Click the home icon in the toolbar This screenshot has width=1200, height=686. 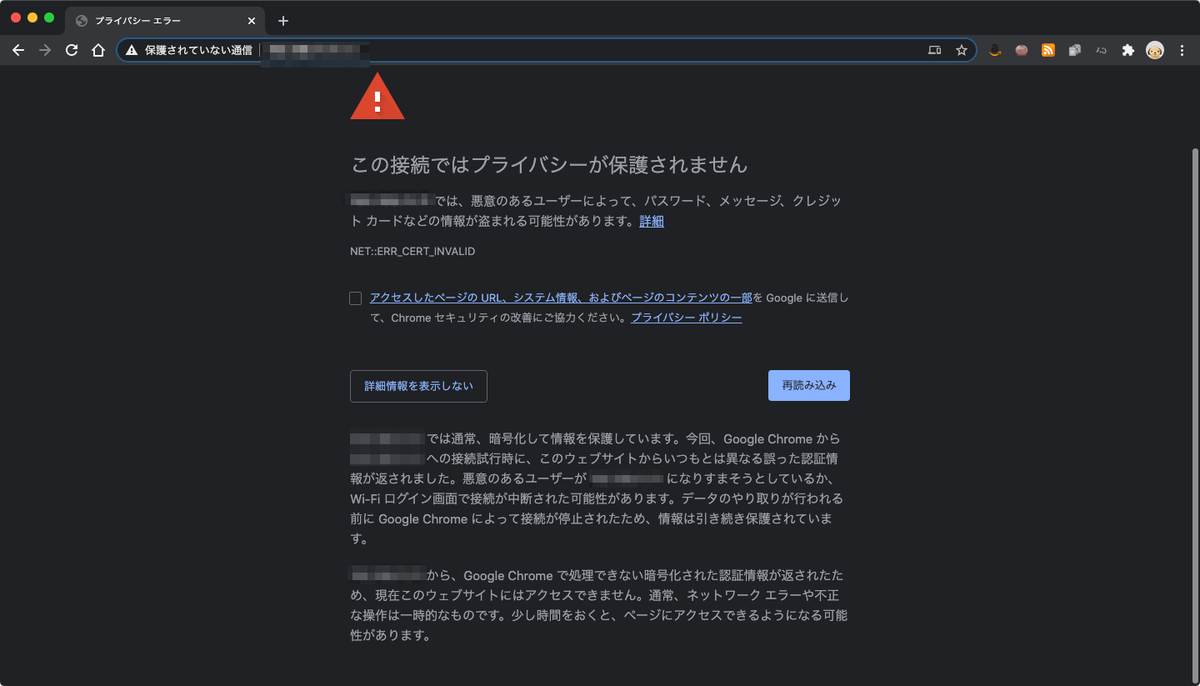97,49
